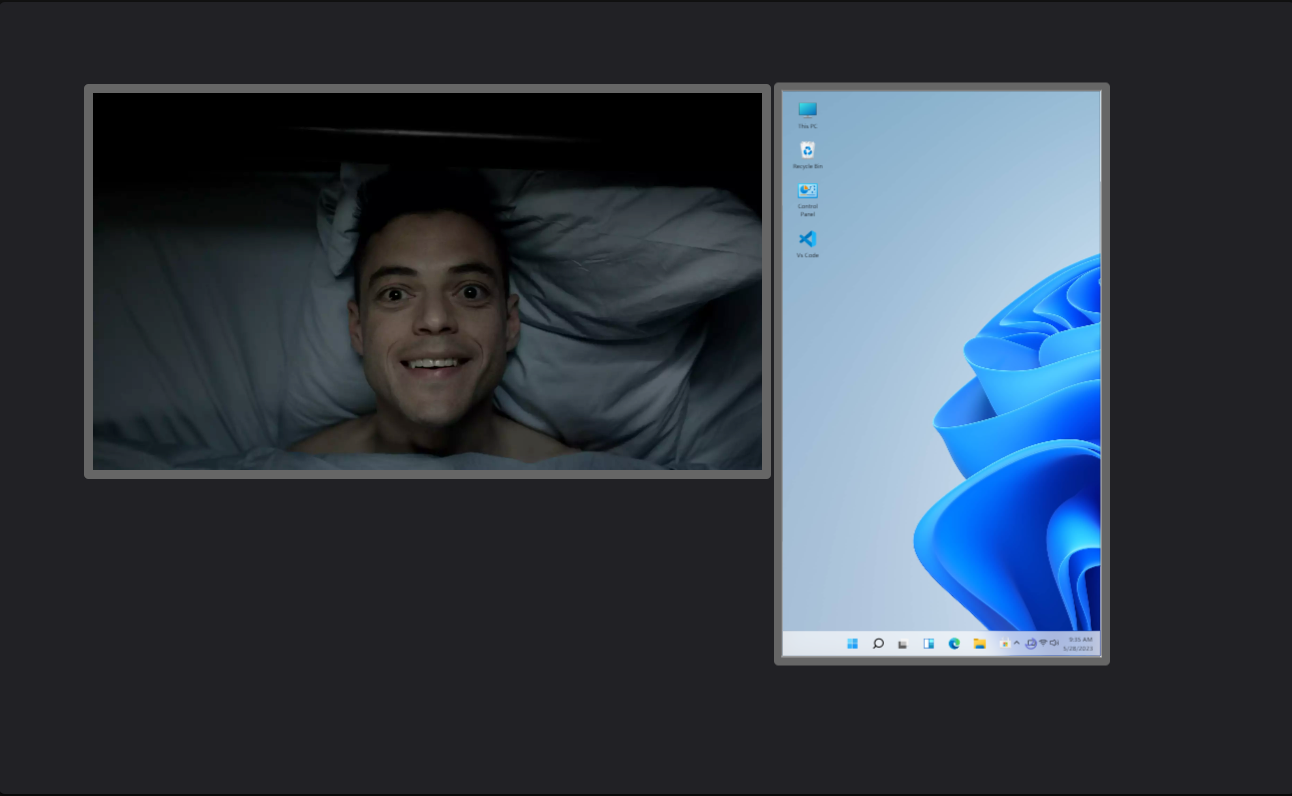Open This PC desktop icon

pyautogui.click(x=808, y=115)
